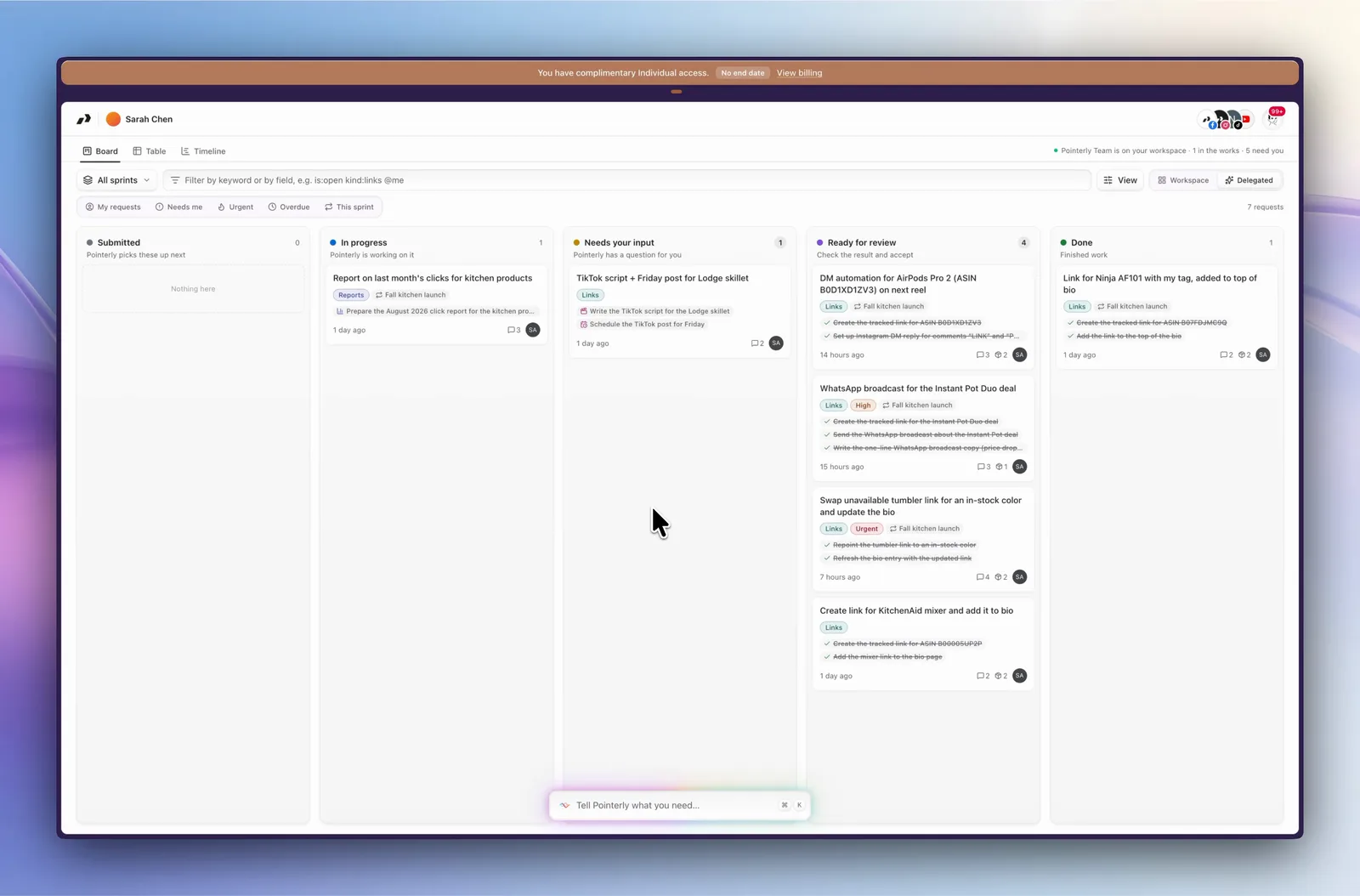
Task: Focus the filter by keyword field
Action: (x=627, y=180)
